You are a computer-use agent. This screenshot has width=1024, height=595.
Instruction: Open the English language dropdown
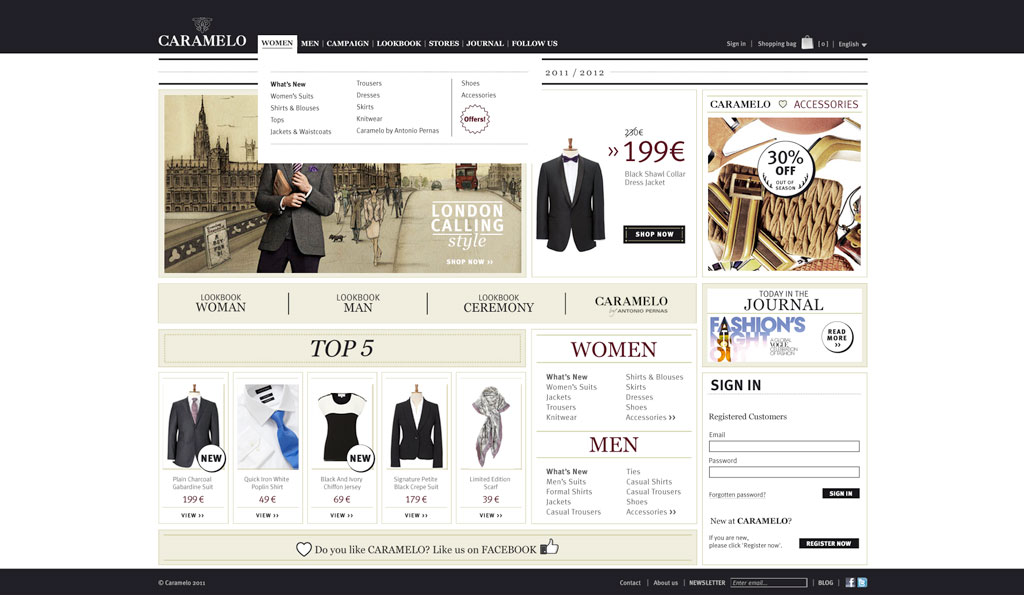coord(852,44)
